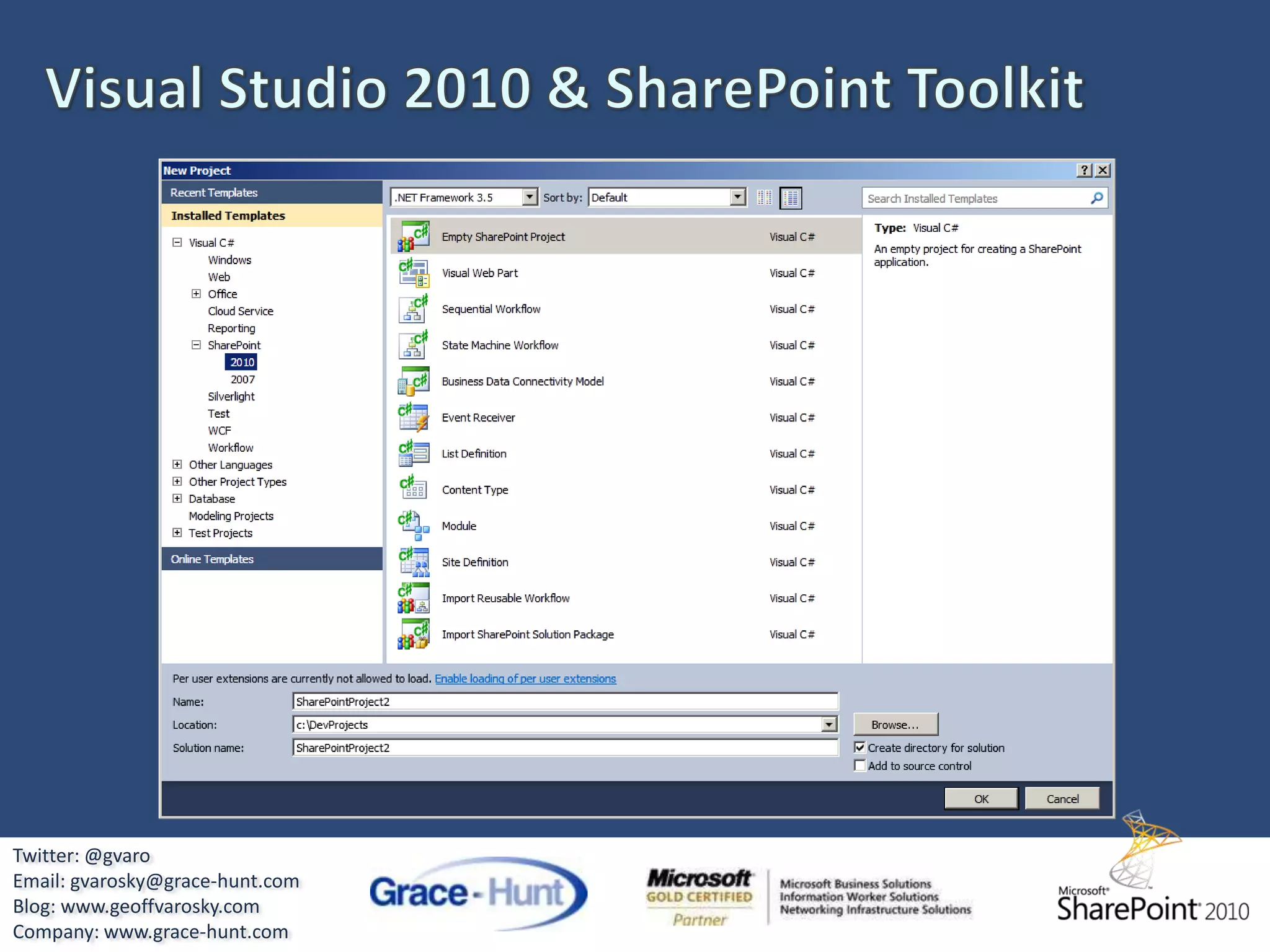Click Enable loading of per user extensions

coord(525,679)
